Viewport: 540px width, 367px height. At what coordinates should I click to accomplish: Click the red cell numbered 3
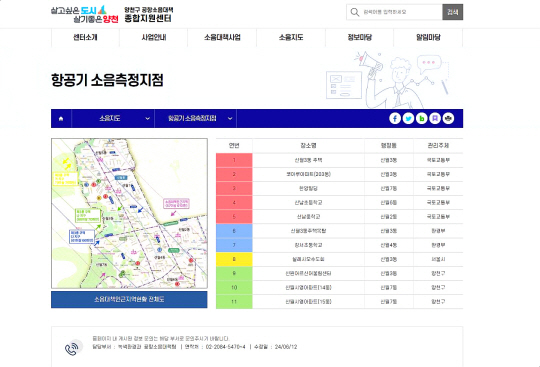click(234, 188)
